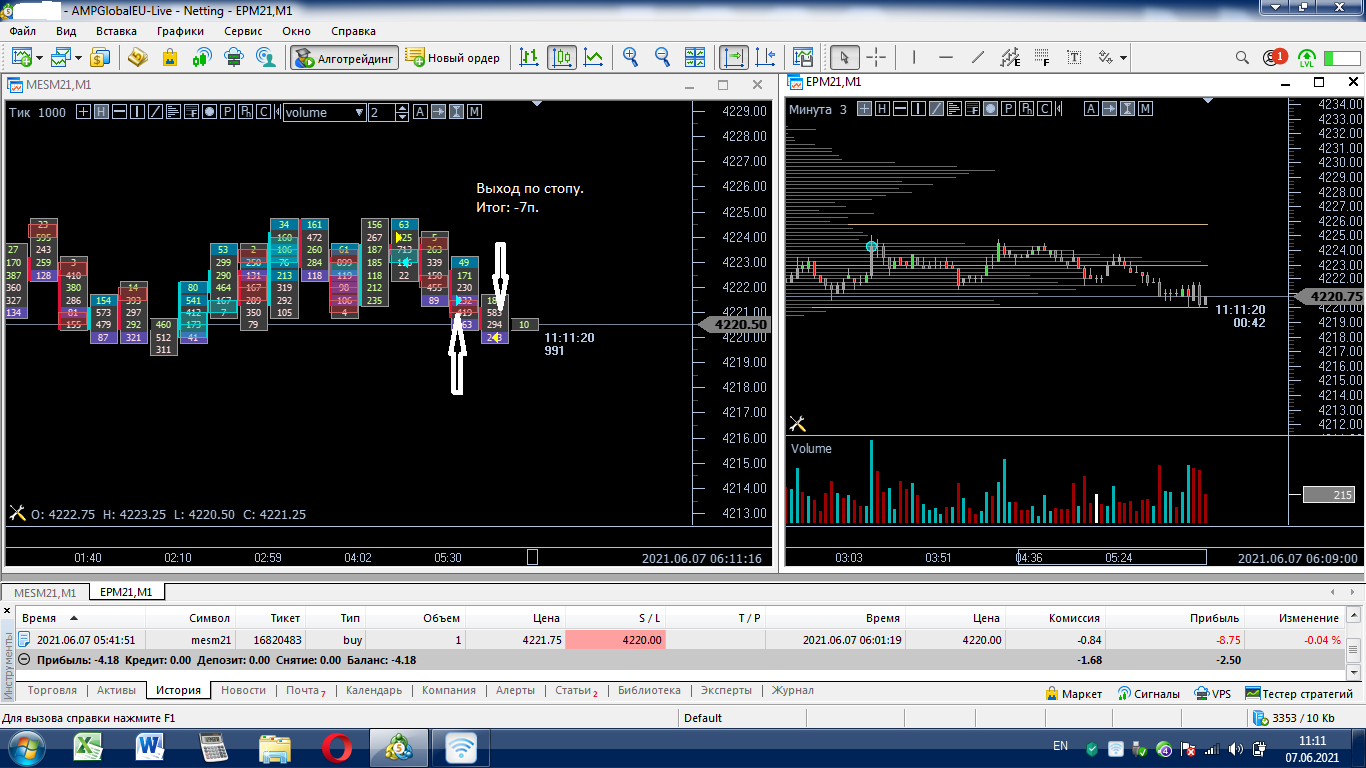Open the Маркет link in toolbox
Viewport: 1366px width, 768px height.
pos(1073,693)
